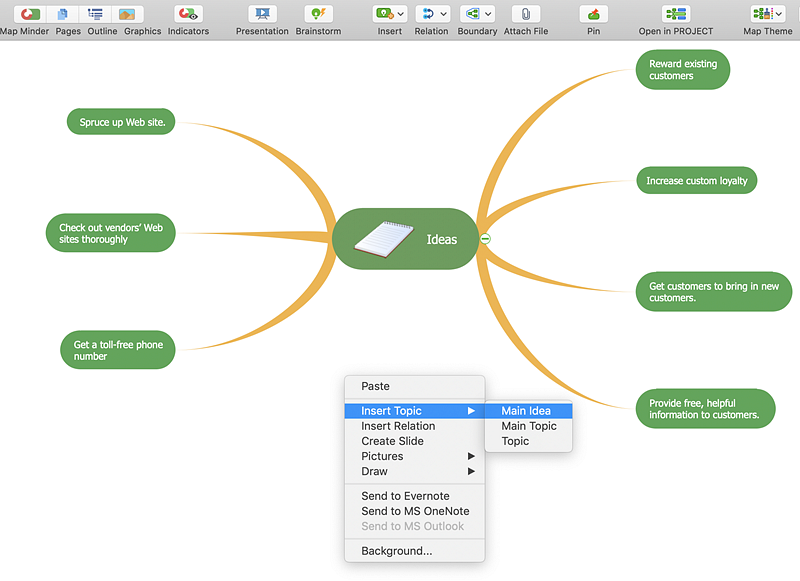
Task: Open the Insert dropdown arrow
Action: pos(401,14)
